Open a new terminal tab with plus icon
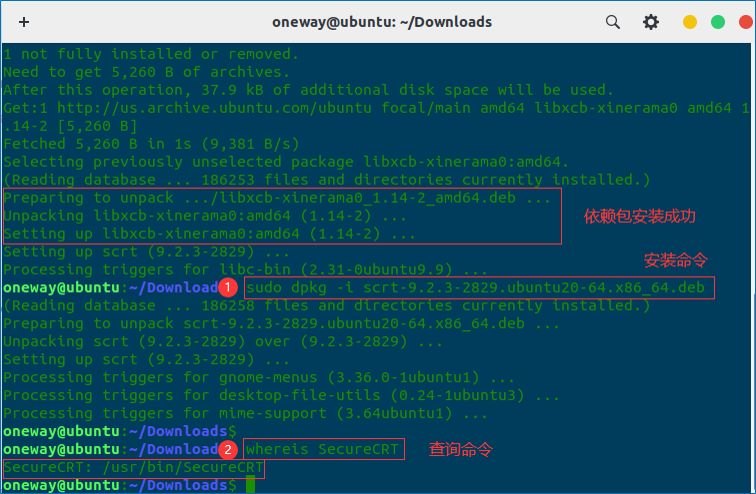The width and height of the screenshot is (756, 494). (x=24, y=22)
